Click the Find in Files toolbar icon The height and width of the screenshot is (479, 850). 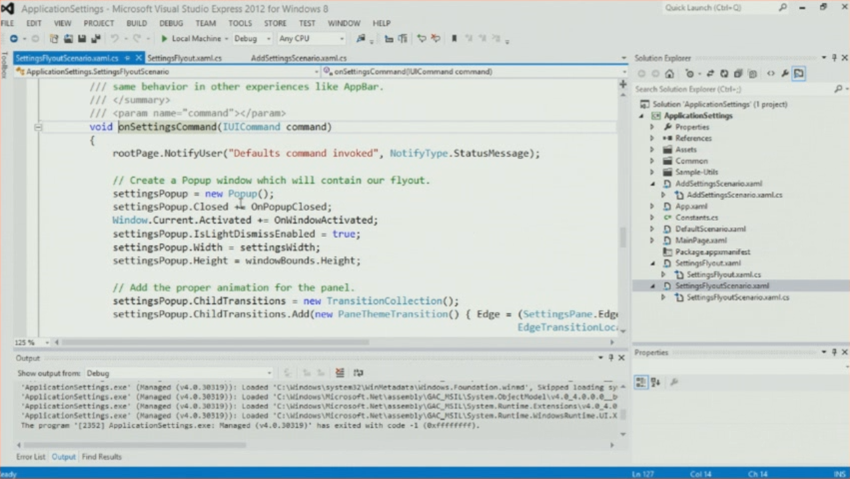[360, 38]
